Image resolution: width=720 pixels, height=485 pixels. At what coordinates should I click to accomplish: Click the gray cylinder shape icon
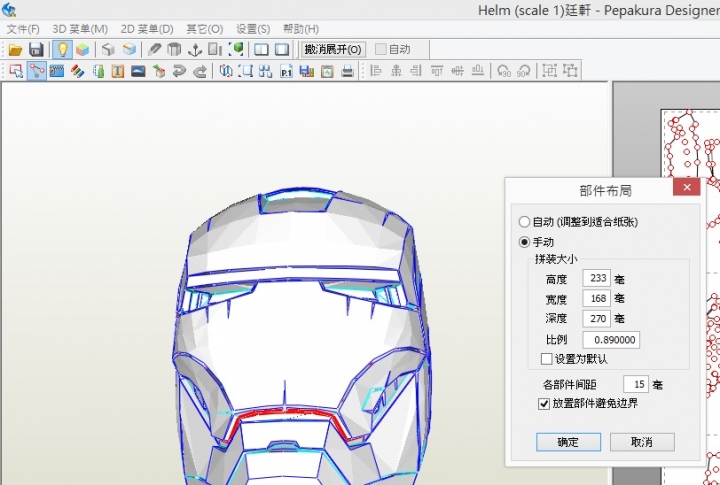pos(174,50)
